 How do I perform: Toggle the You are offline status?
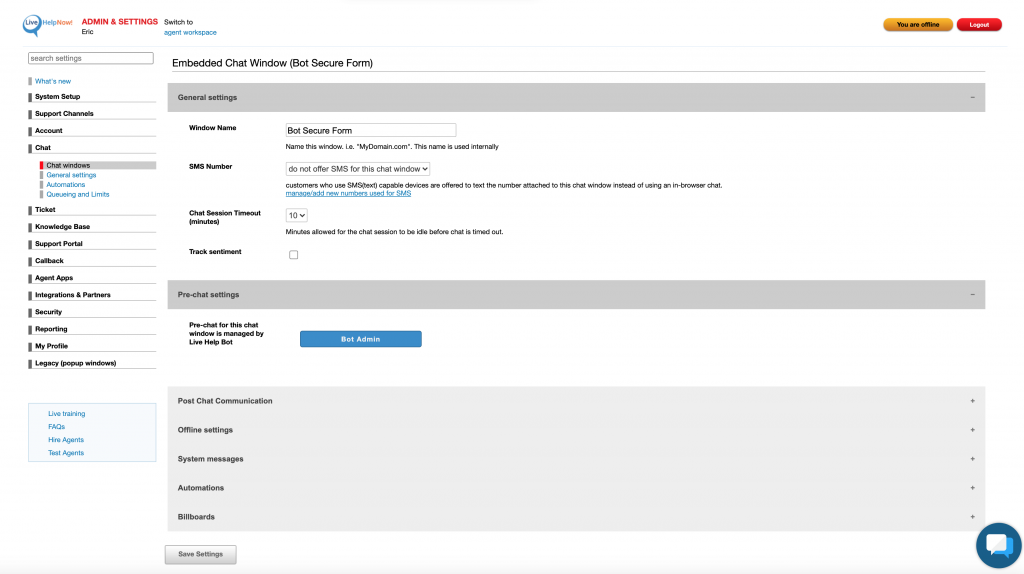[x=917, y=25]
